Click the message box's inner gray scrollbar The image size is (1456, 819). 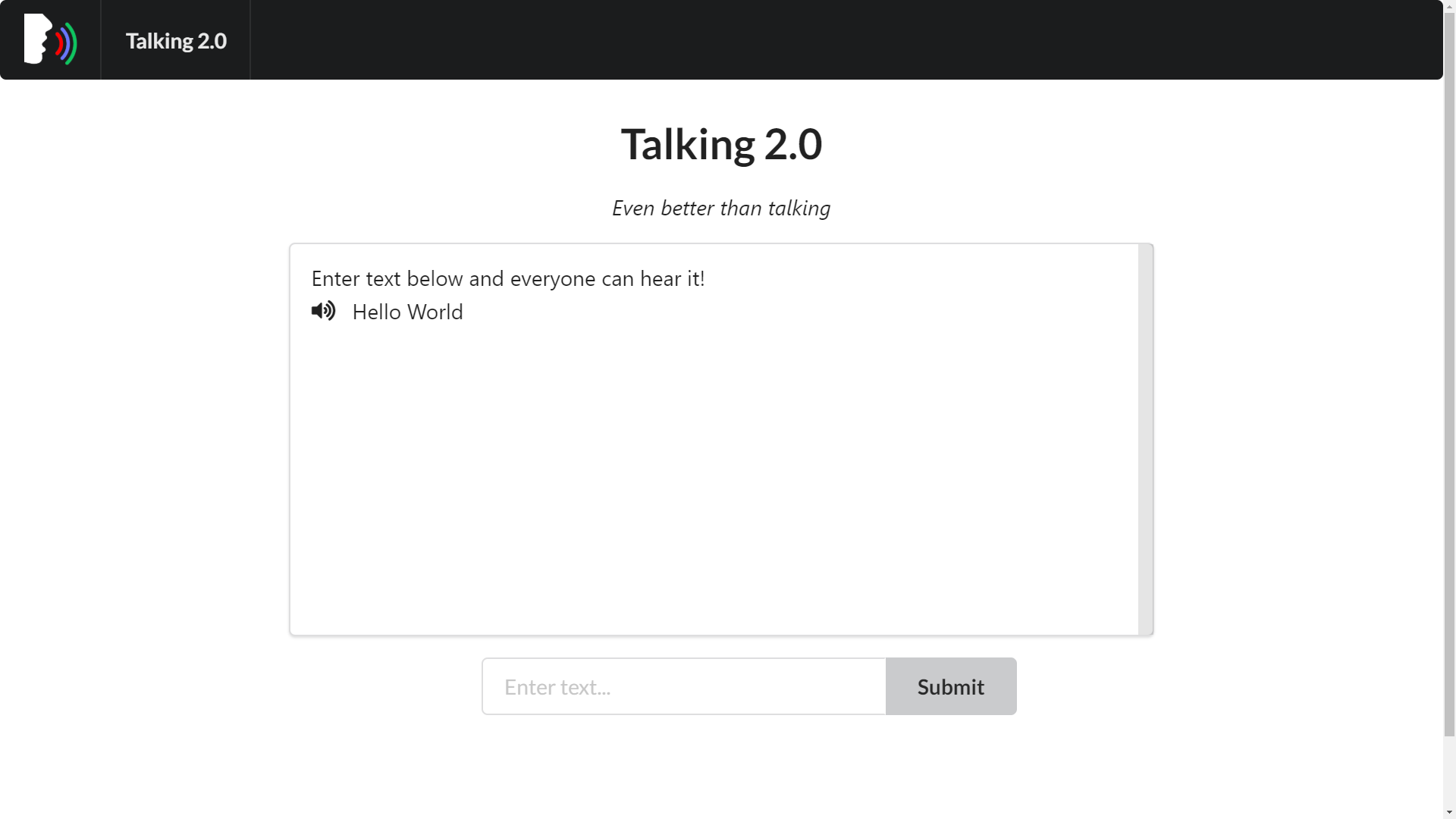(x=1145, y=439)
